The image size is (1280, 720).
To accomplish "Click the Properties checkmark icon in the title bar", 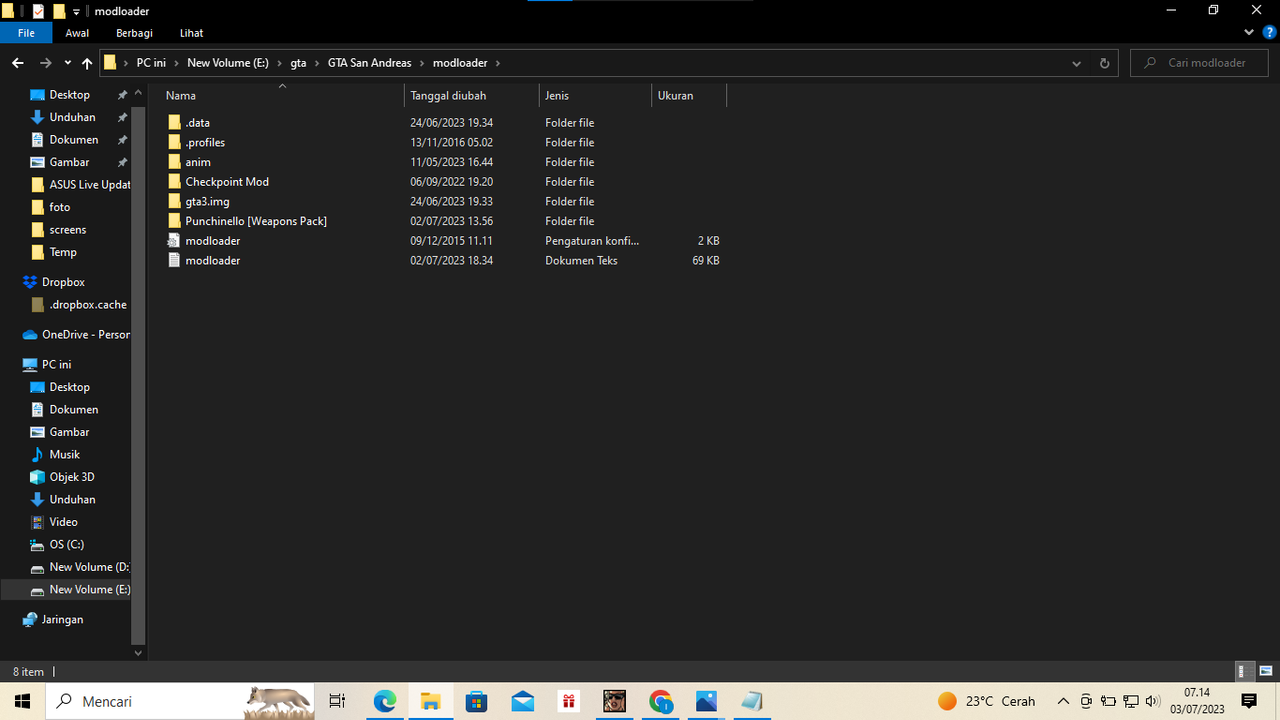I will tap(39, 11).
